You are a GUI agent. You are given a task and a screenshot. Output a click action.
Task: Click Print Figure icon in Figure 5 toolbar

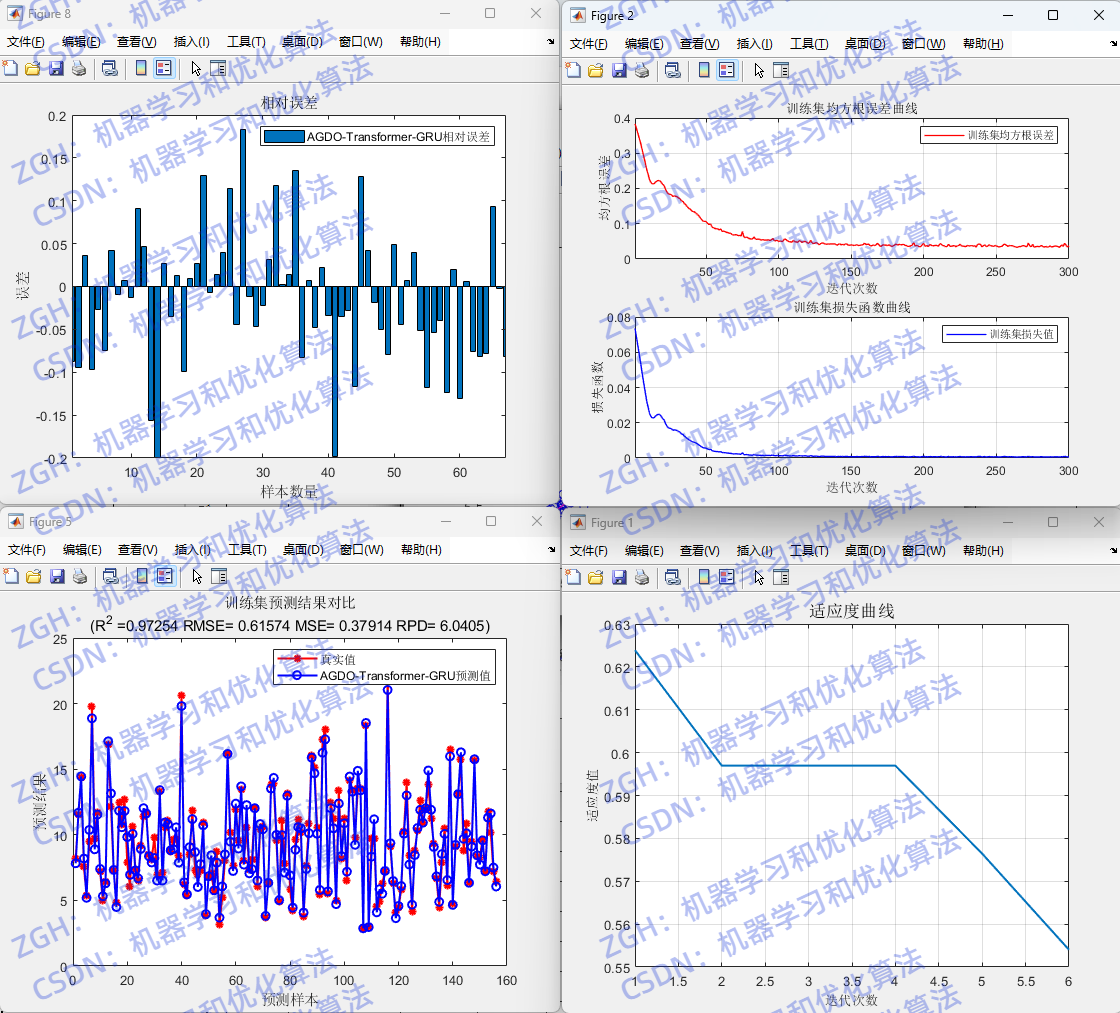(80, 577)
